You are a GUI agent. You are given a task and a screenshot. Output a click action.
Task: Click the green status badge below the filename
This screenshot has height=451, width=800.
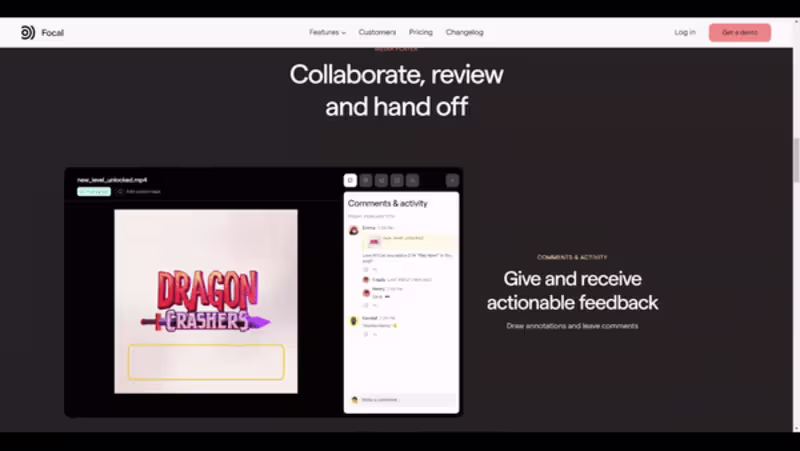point(94,191)
